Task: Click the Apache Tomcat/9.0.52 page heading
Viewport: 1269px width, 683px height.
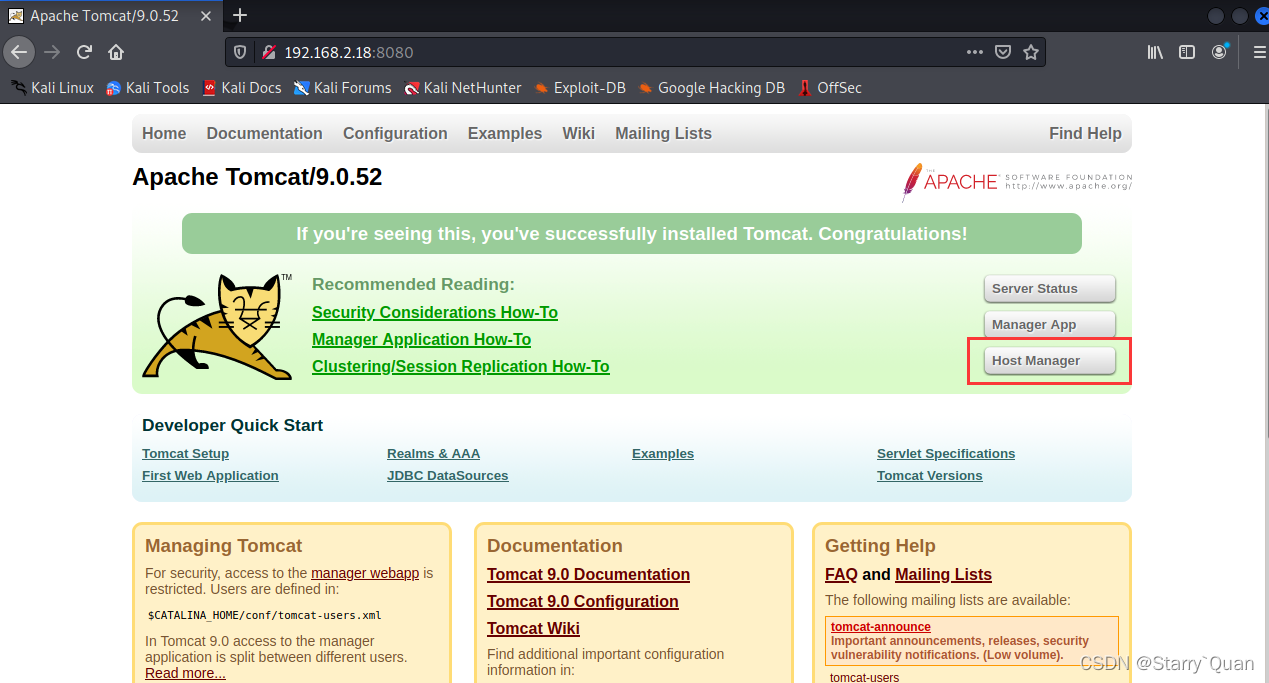Action: (x=257, y=177)
